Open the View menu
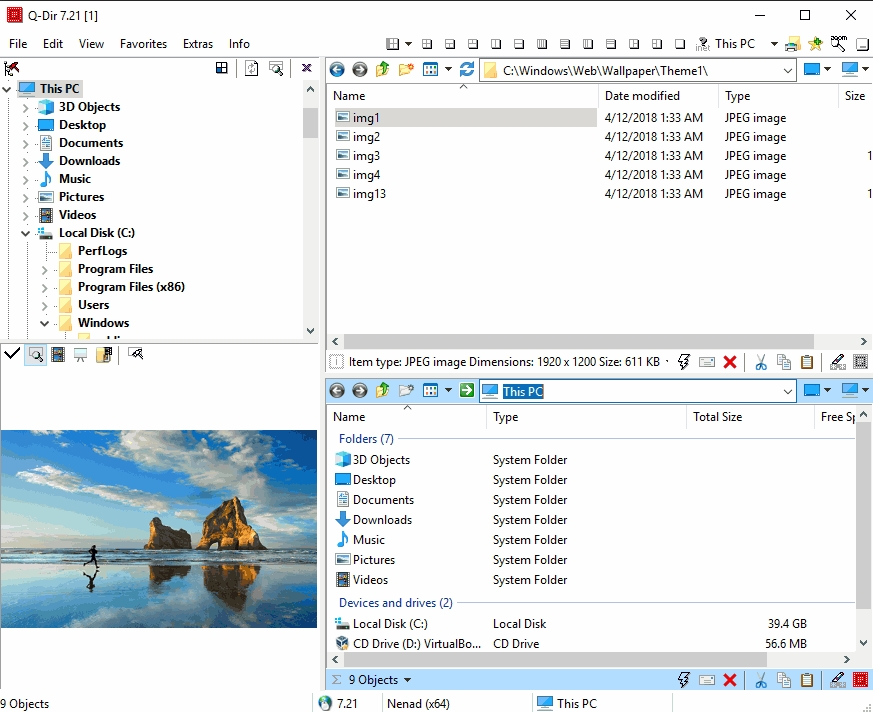This screenshot has width=873, height=712. 91,44
